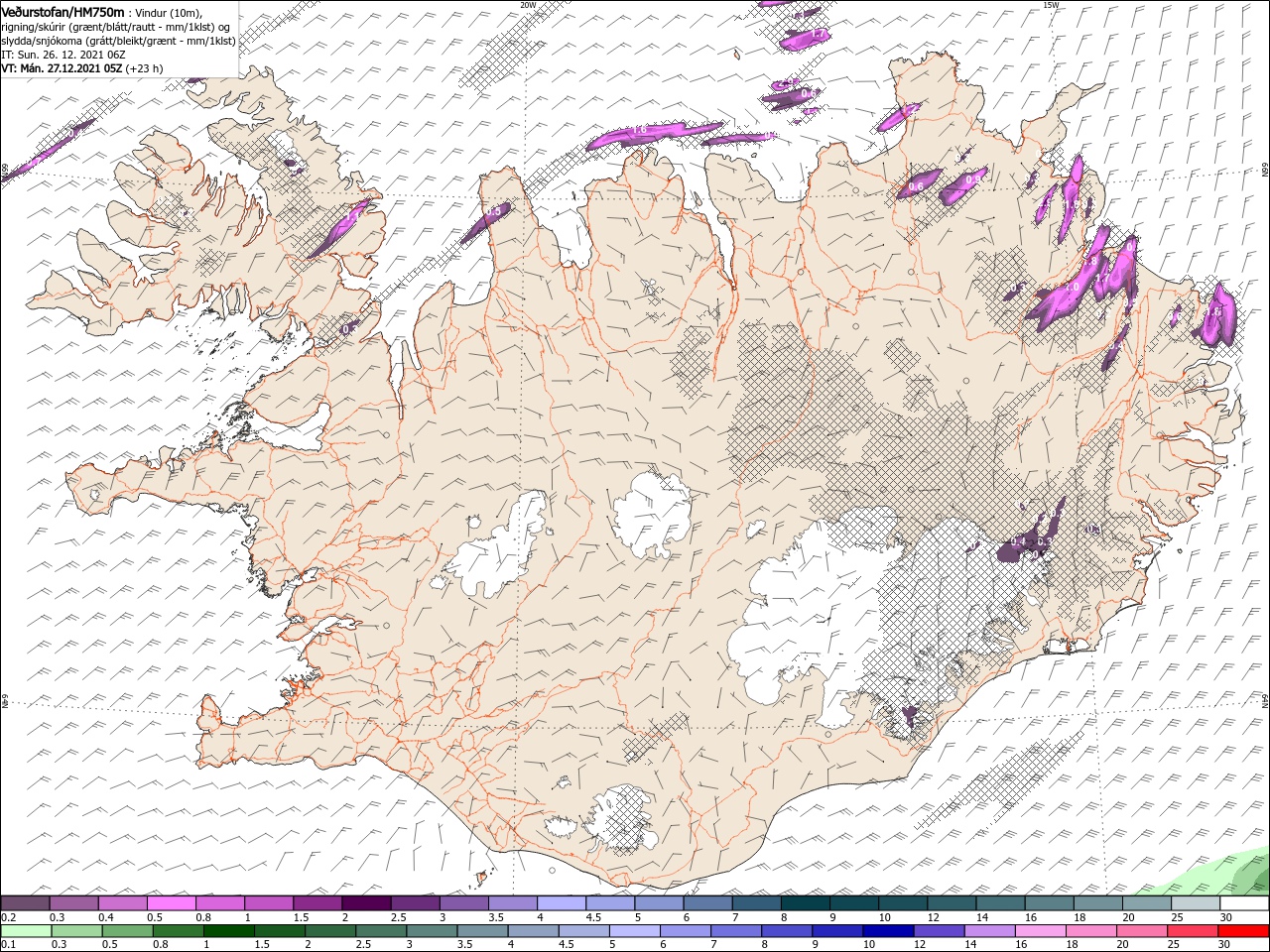Click the bright red swatch in the lower legend row

1244,931
